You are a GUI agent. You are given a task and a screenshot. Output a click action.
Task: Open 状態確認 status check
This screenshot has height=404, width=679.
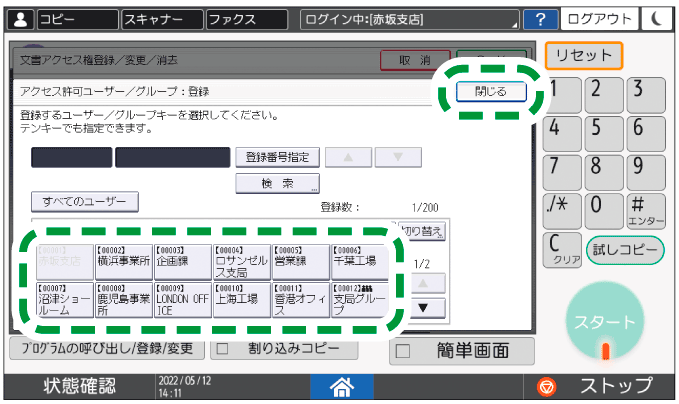(79, 387)
